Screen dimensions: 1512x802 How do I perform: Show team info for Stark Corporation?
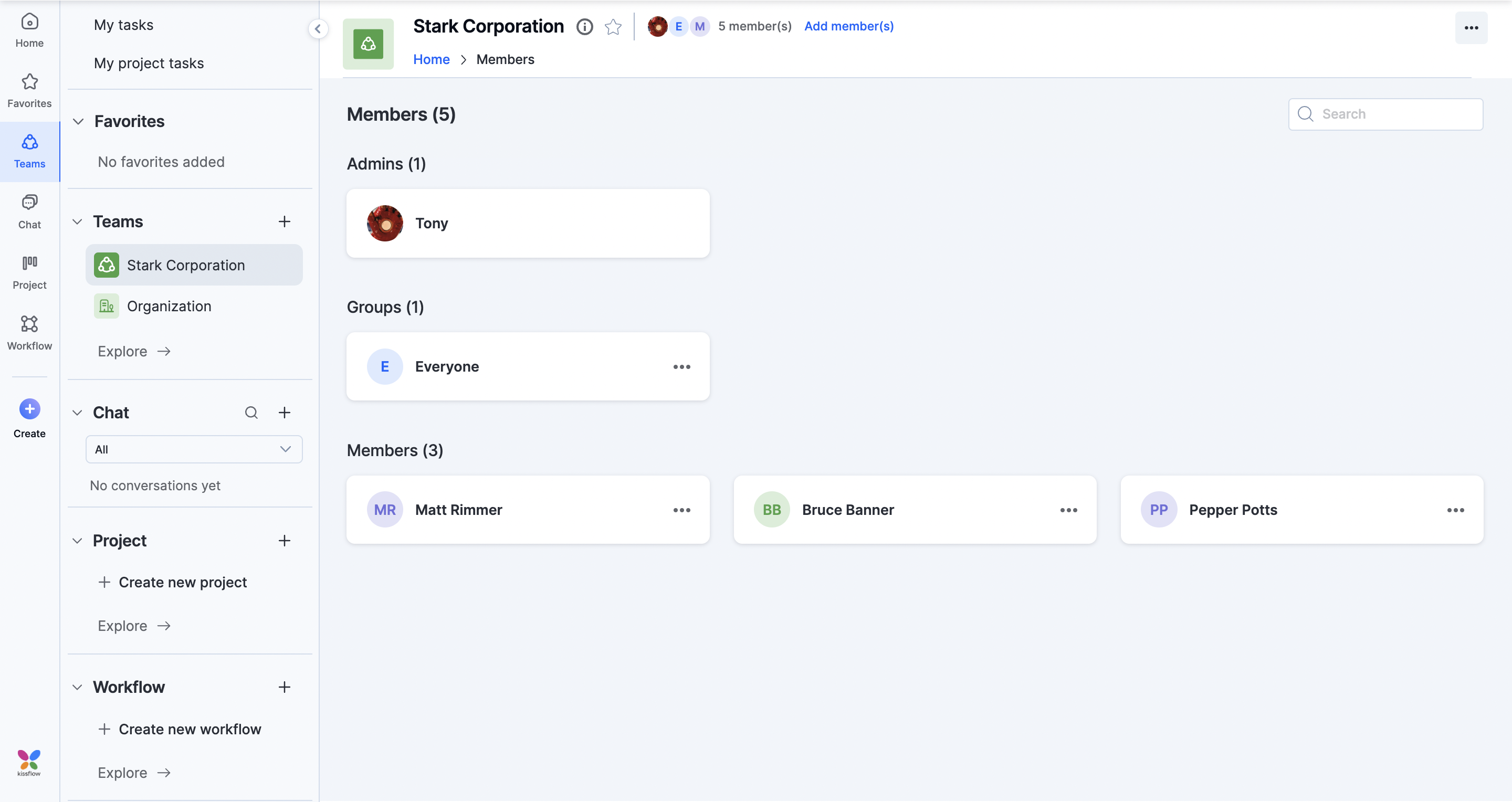(x=584, y=26)
